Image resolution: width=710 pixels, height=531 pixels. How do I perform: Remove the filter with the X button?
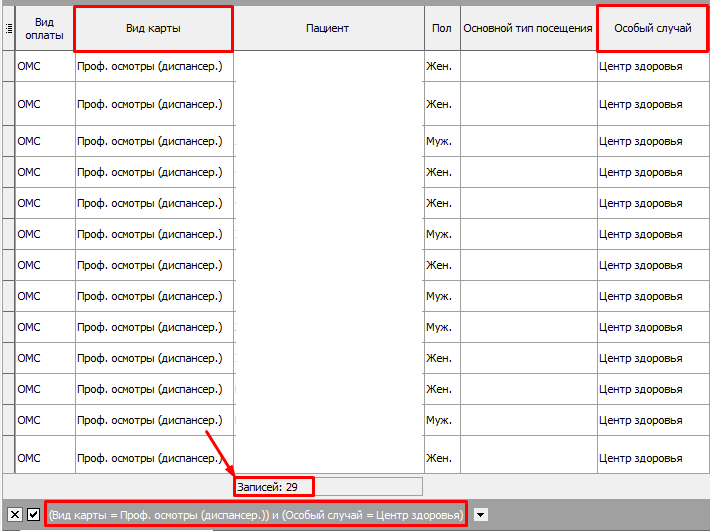[15, 515]
